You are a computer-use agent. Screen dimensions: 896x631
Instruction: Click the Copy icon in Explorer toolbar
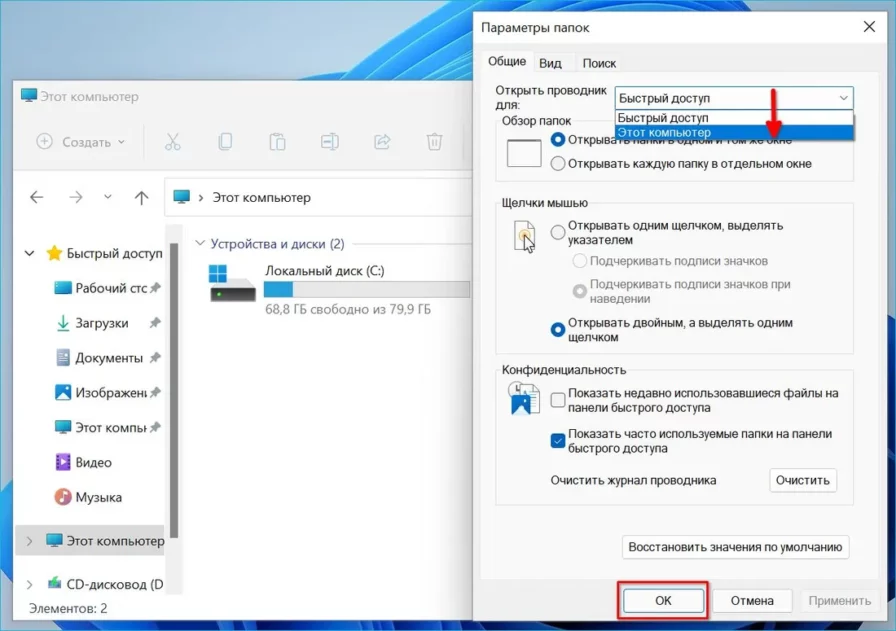[x=225, y=142]
